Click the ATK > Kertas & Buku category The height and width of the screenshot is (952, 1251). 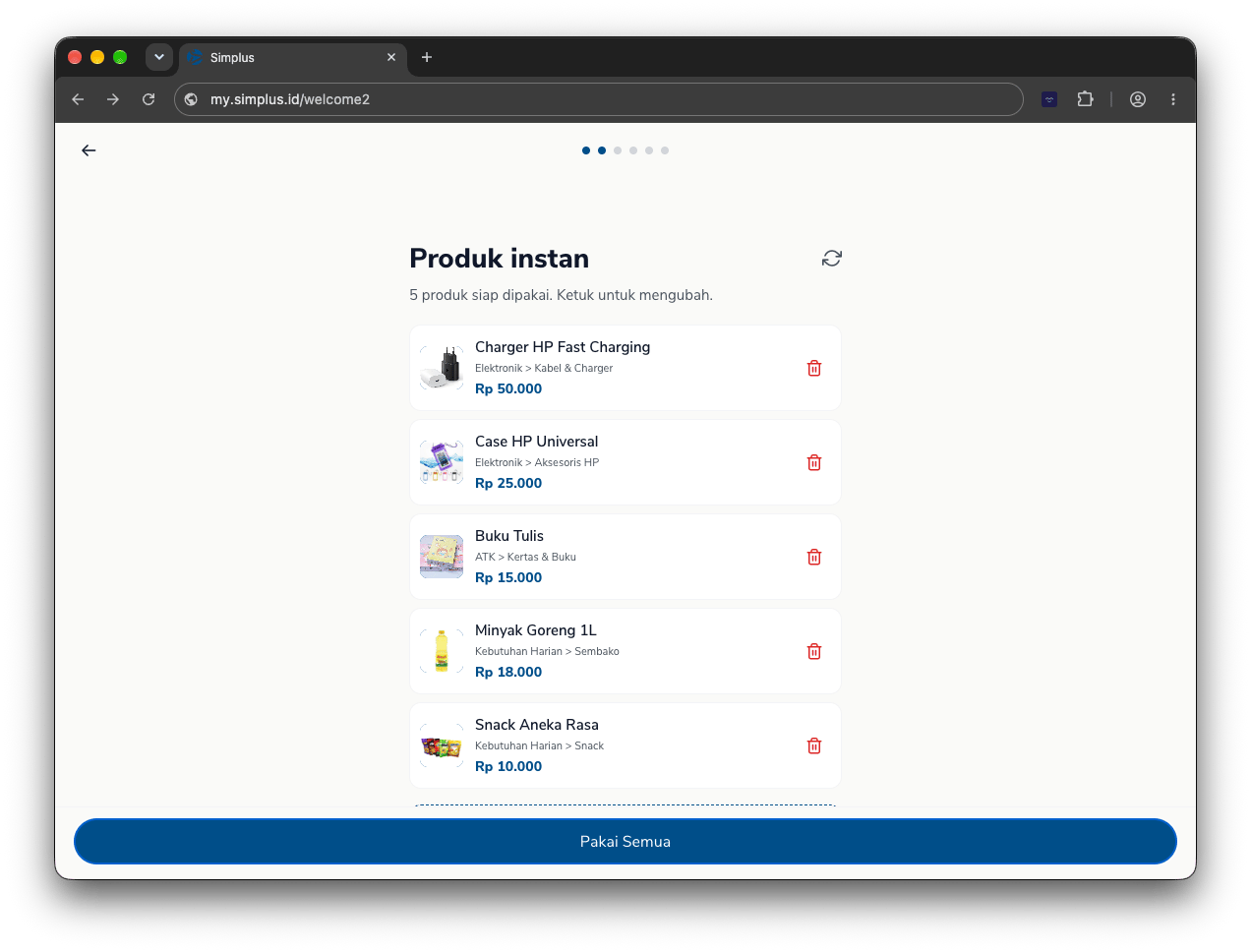[525, 557]
